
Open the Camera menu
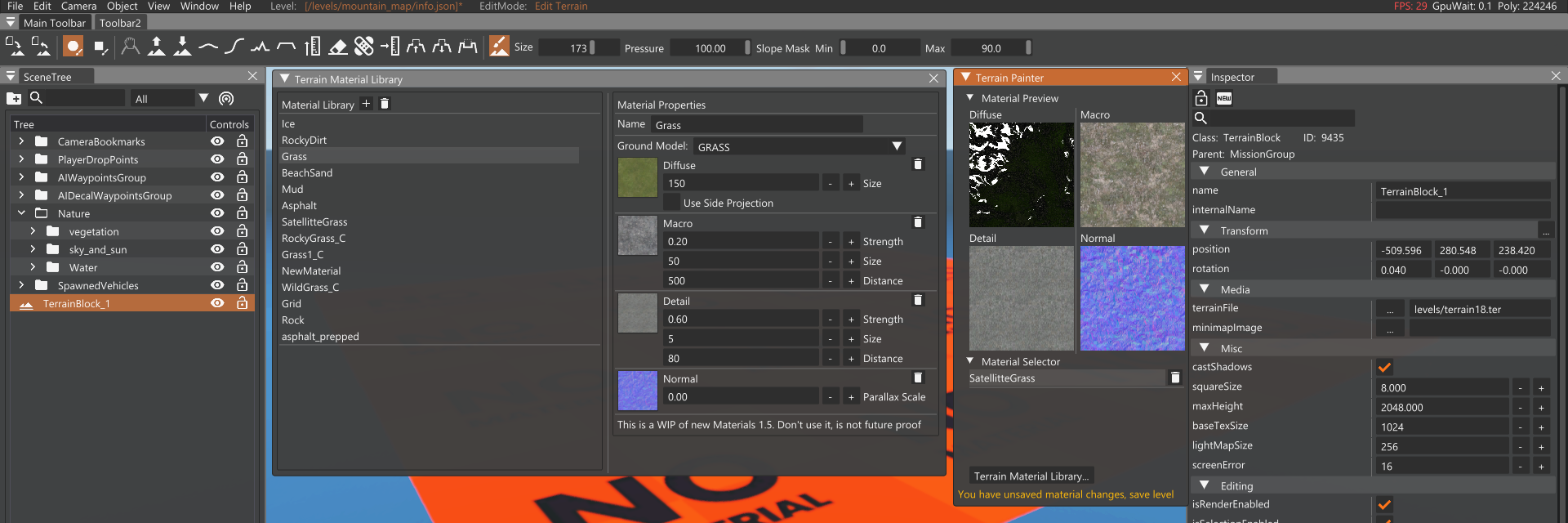coord(78,6)
